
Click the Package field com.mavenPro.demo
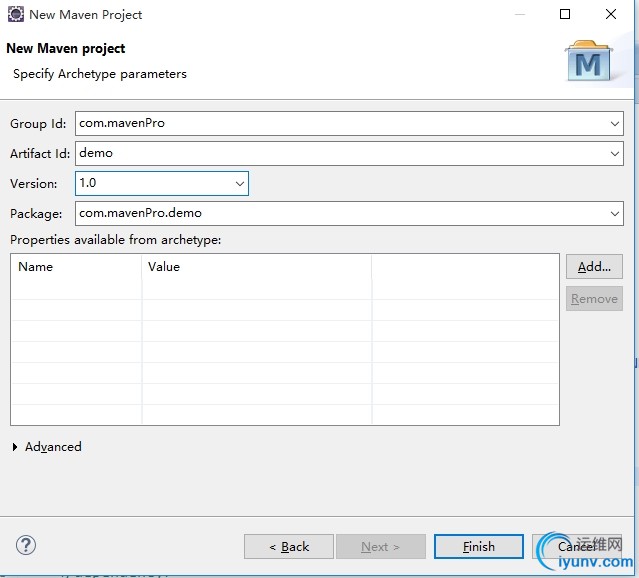pyautogui.click(x=349, y=214)
